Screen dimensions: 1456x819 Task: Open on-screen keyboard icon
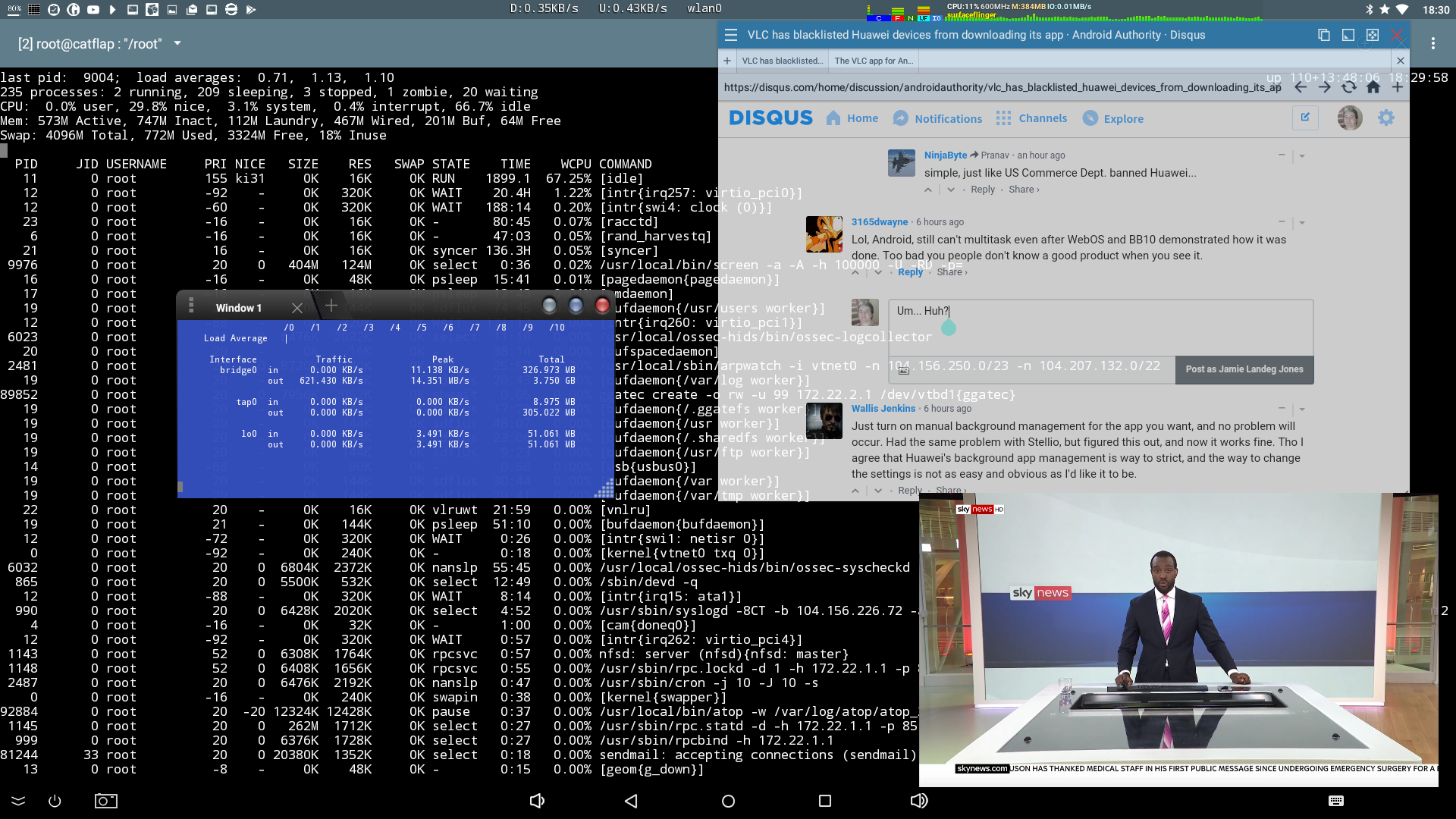pyautogui.click(x=1336, y=801)
